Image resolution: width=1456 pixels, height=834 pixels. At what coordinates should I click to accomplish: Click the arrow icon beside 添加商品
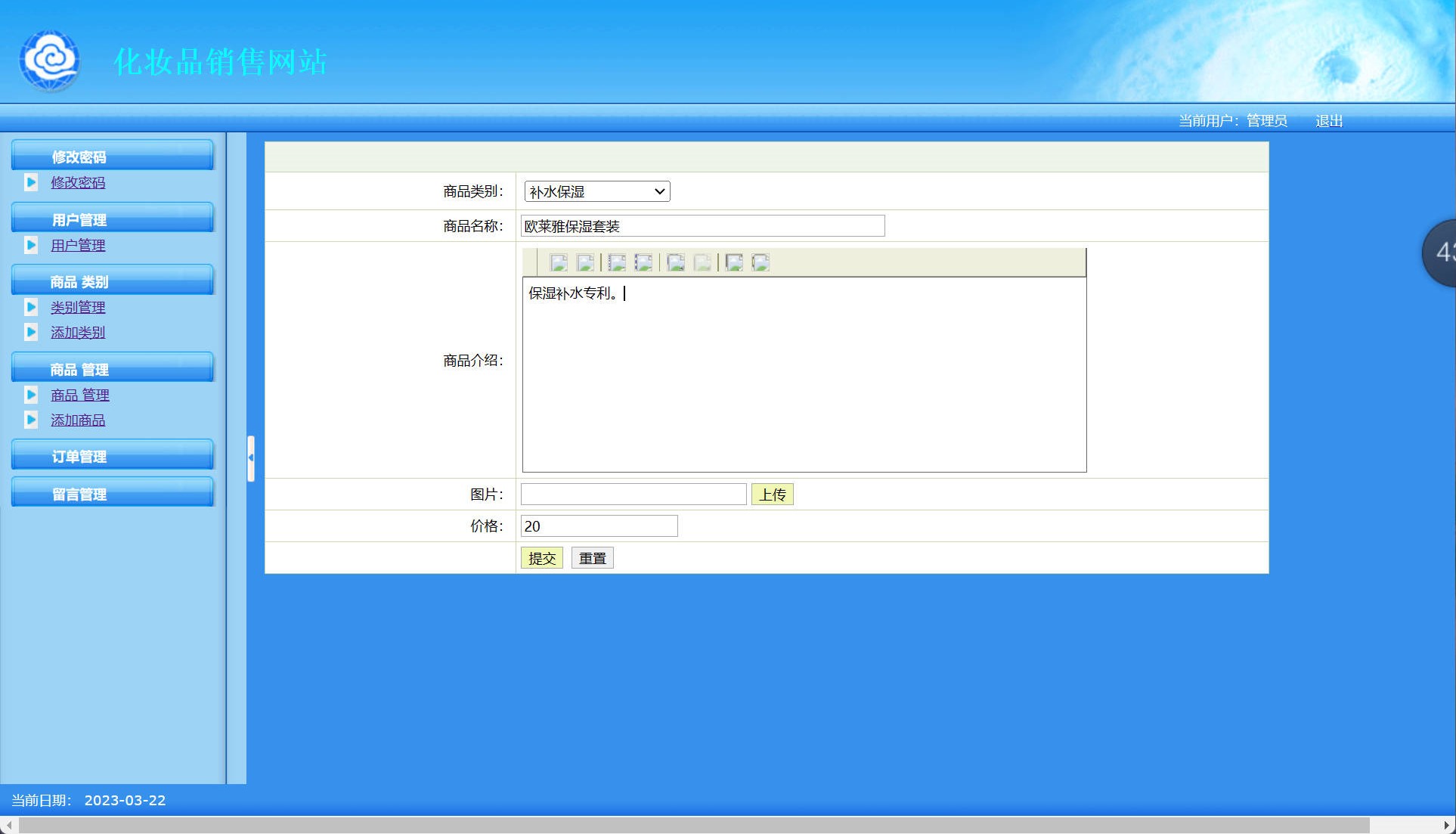tap(31, 420)
